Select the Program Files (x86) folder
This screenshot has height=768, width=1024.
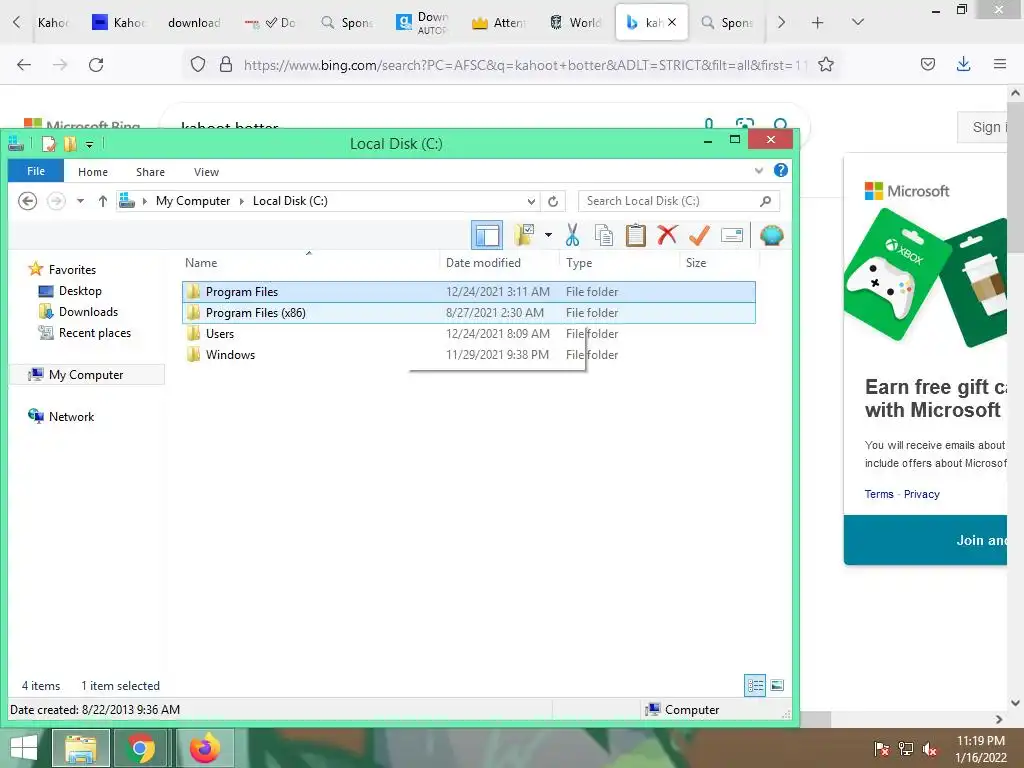469,313
